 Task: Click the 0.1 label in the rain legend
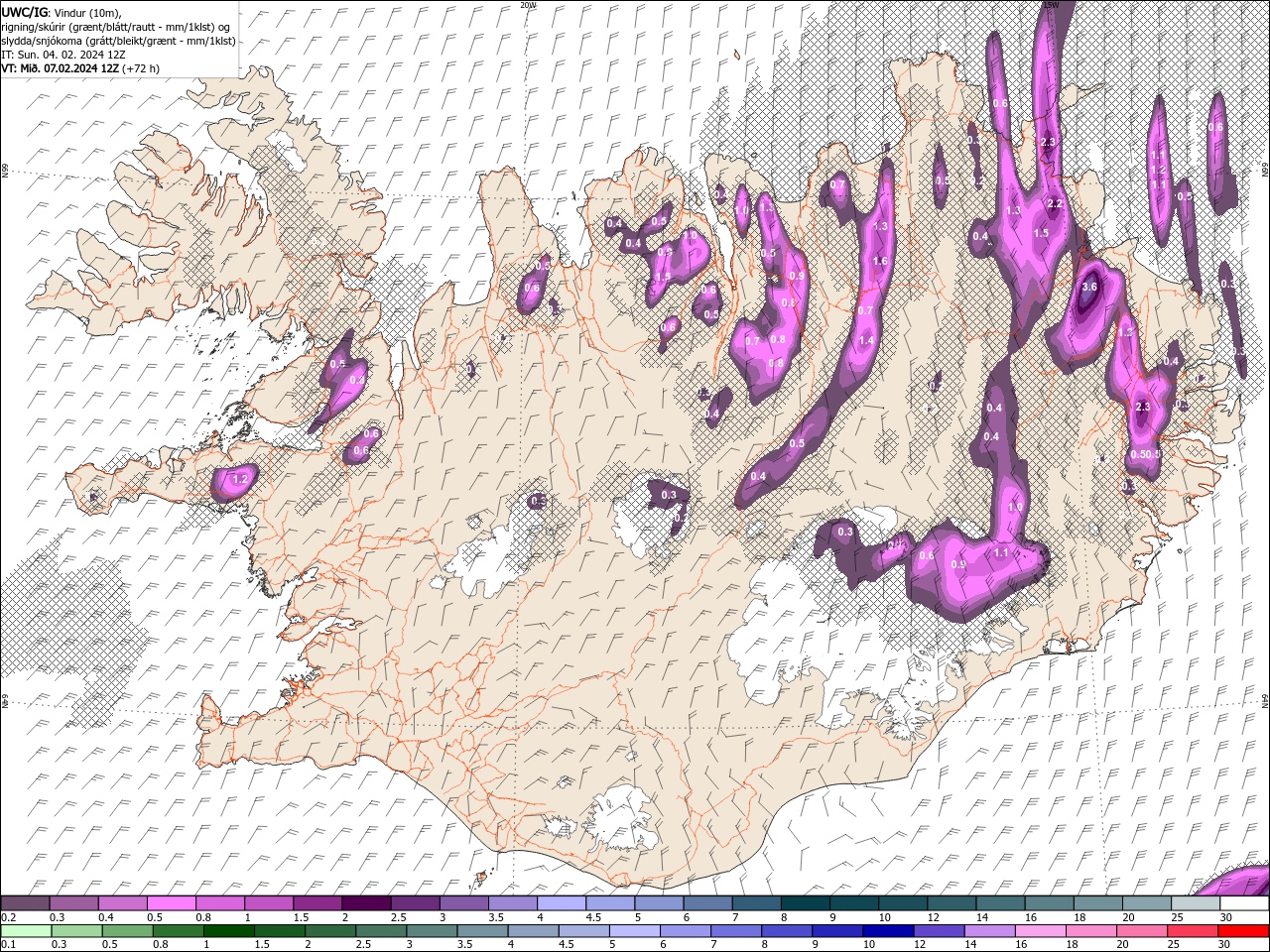coord(7,945)
